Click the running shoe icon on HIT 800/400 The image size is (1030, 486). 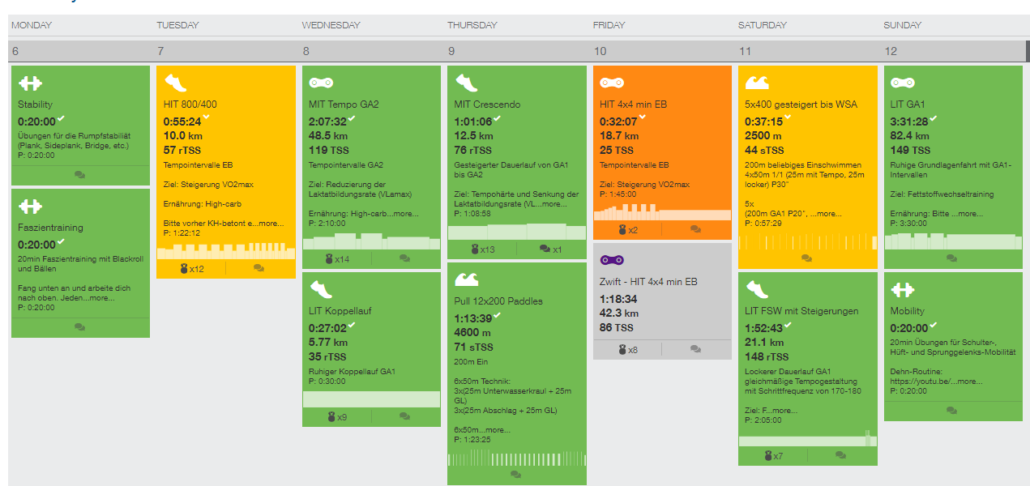coord(176,83)
